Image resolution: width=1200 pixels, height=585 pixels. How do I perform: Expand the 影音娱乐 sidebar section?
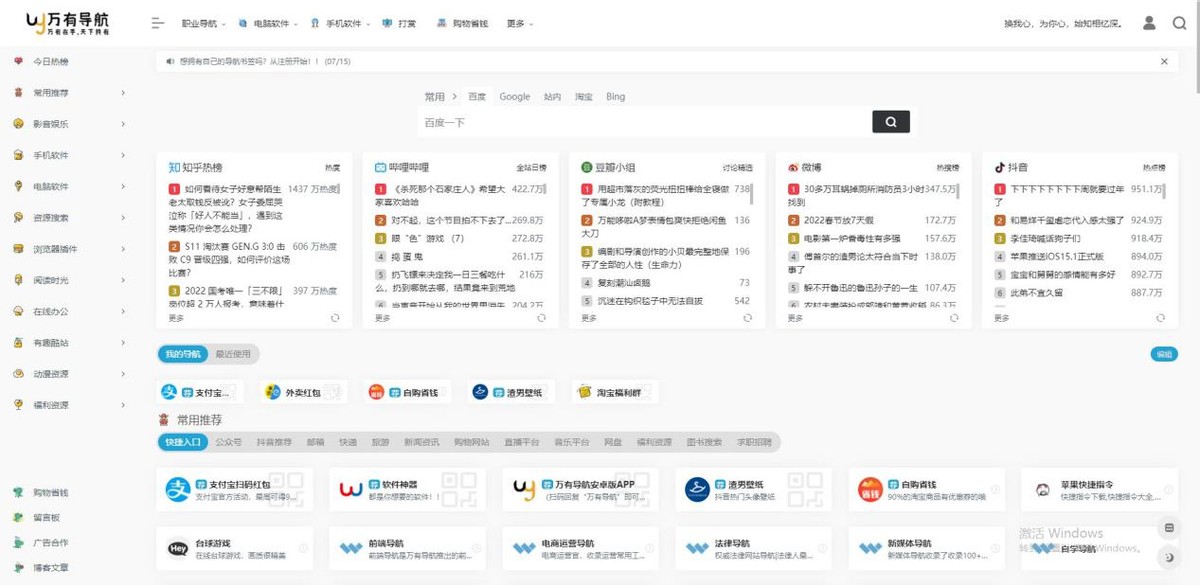123,124
